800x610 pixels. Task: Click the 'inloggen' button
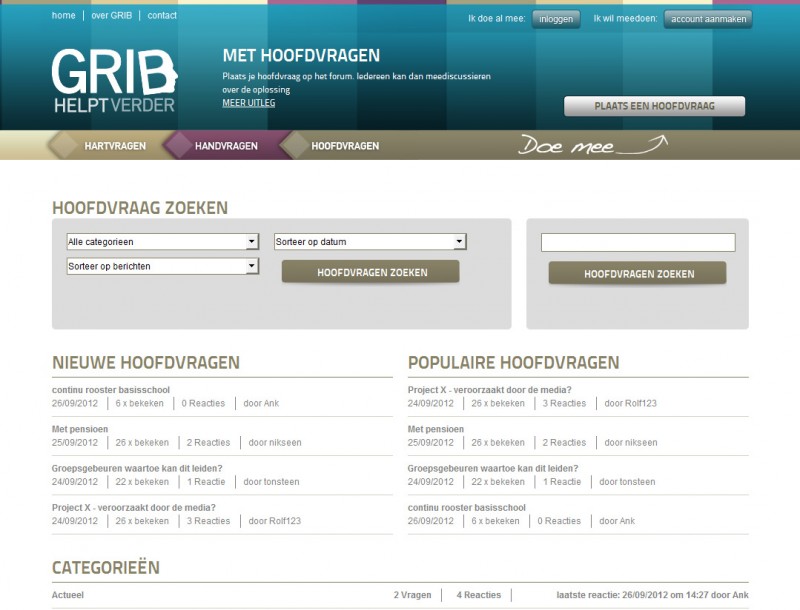point(556,19)
